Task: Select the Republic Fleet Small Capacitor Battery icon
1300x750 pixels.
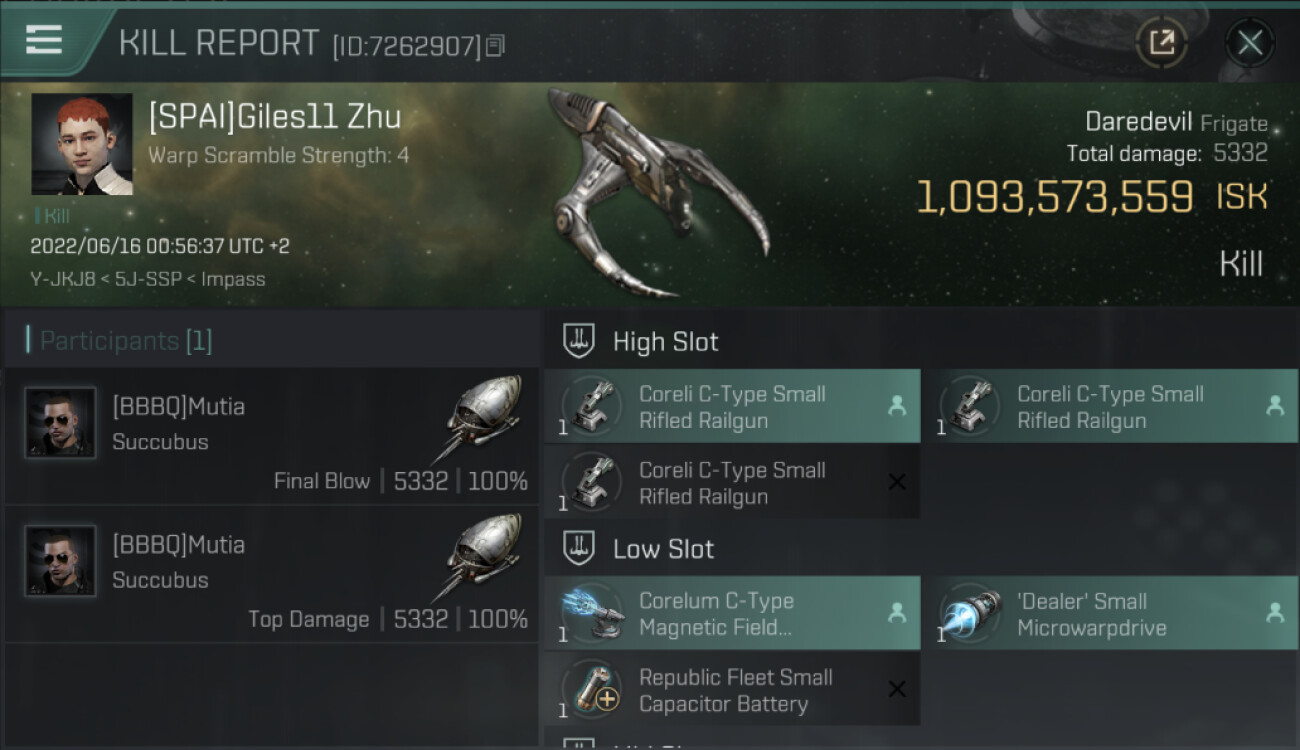Action: point(593,690)
